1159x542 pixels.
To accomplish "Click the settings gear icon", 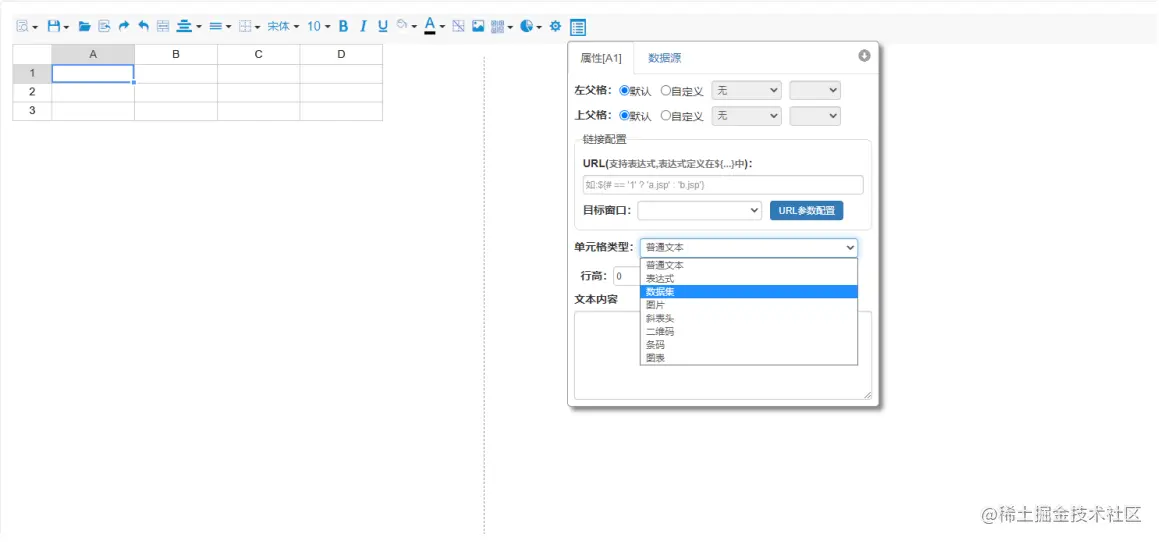I will [555, 26].
